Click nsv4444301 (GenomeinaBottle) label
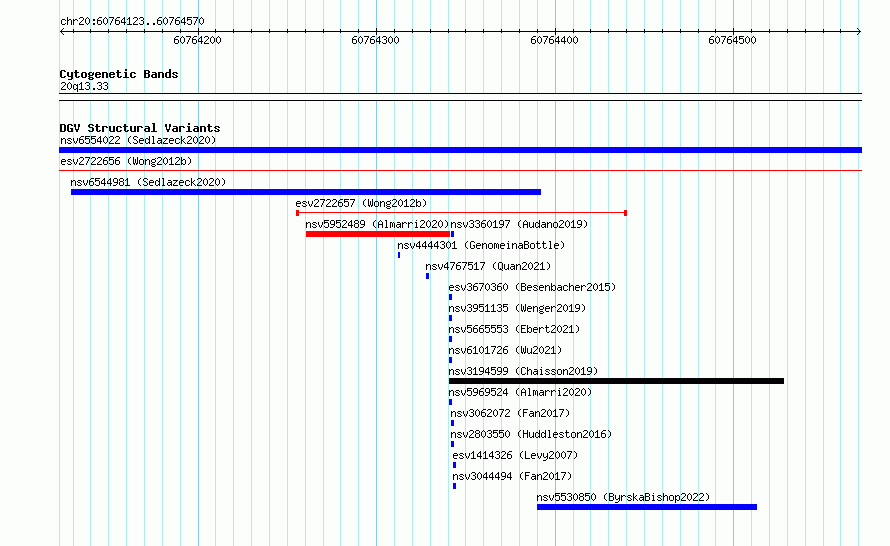The width and height of the screenshot is (890, 546). [x=481, y=245]
